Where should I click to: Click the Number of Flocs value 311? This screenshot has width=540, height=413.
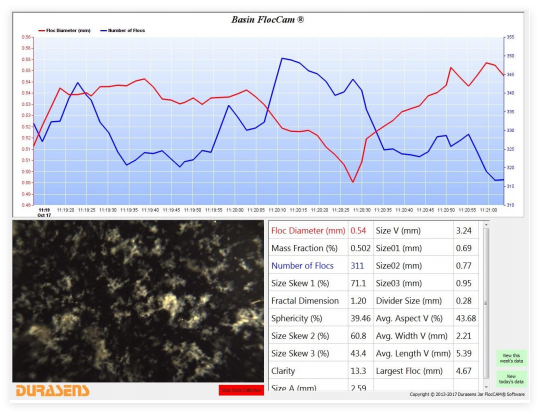(x=357, y=266)
